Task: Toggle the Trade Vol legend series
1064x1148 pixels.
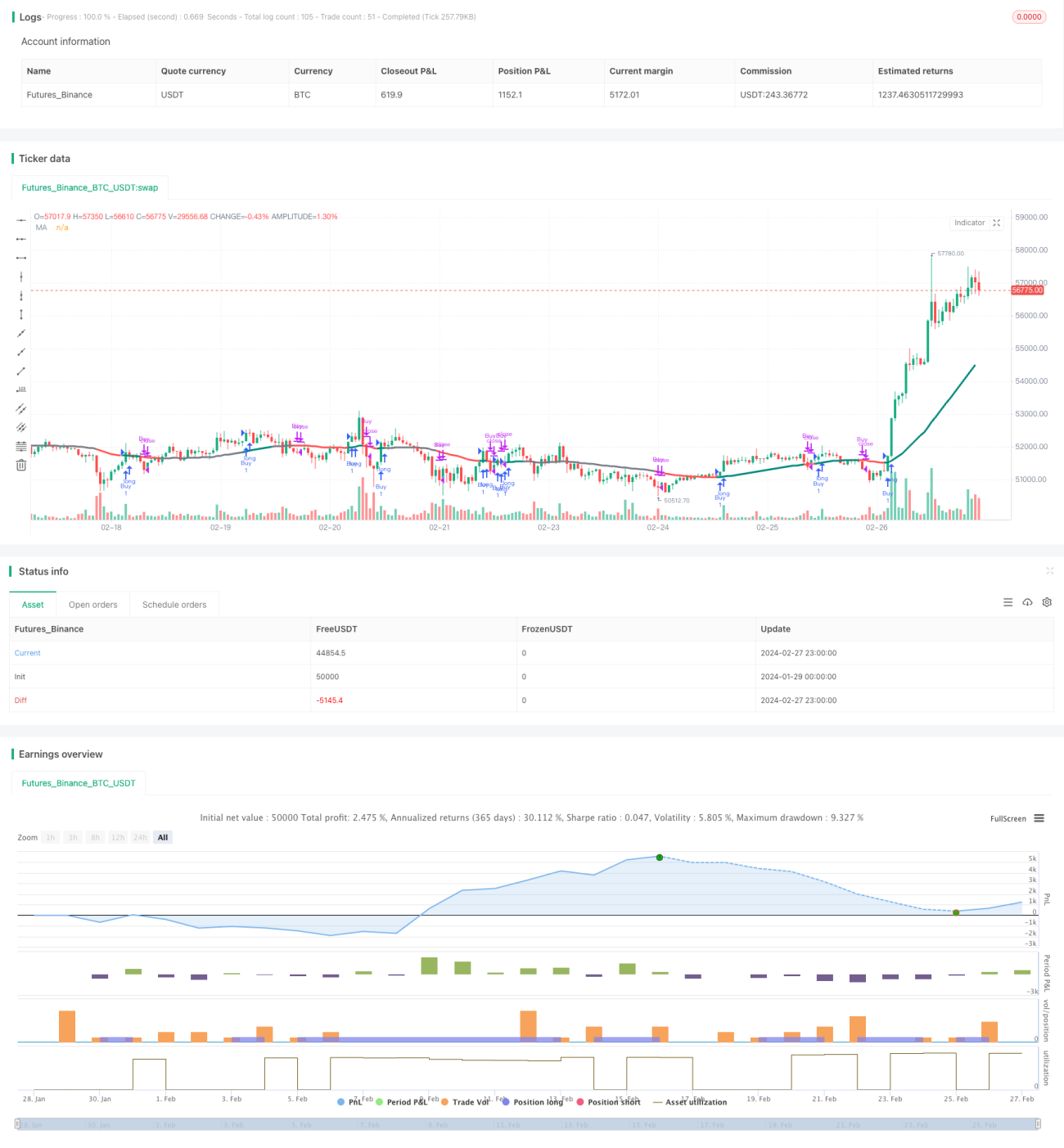Action: (x=465, y=1102)
